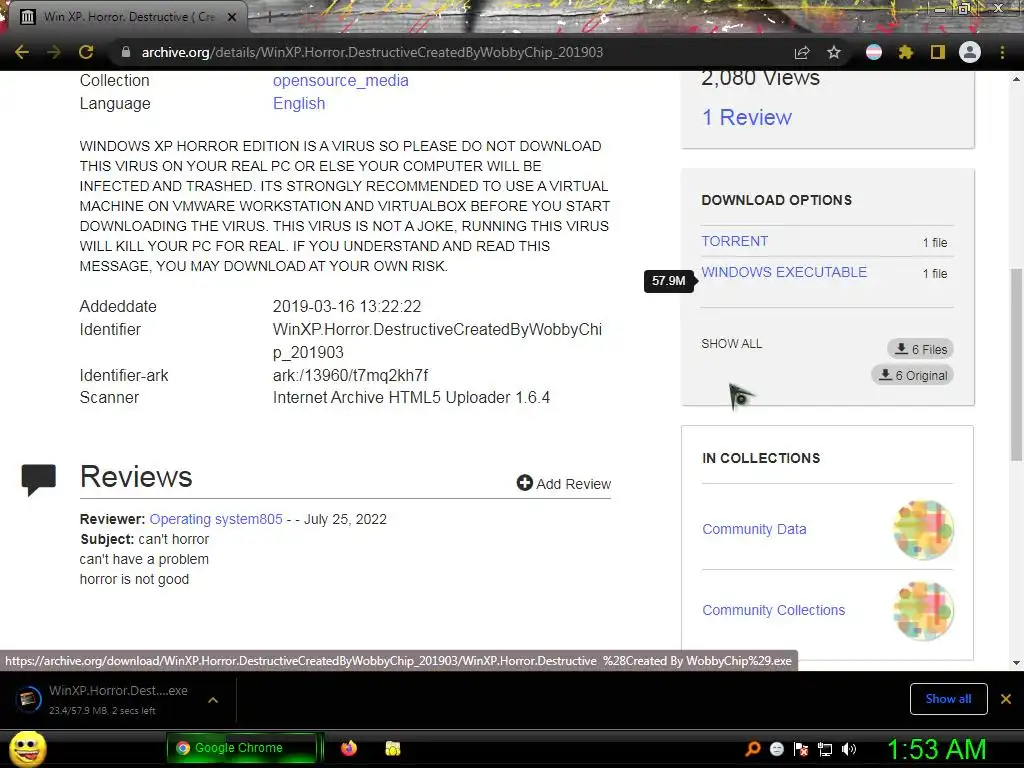Open the Community Data collection link
This screenshot has height=768, width=1024.
pos(754,529)
